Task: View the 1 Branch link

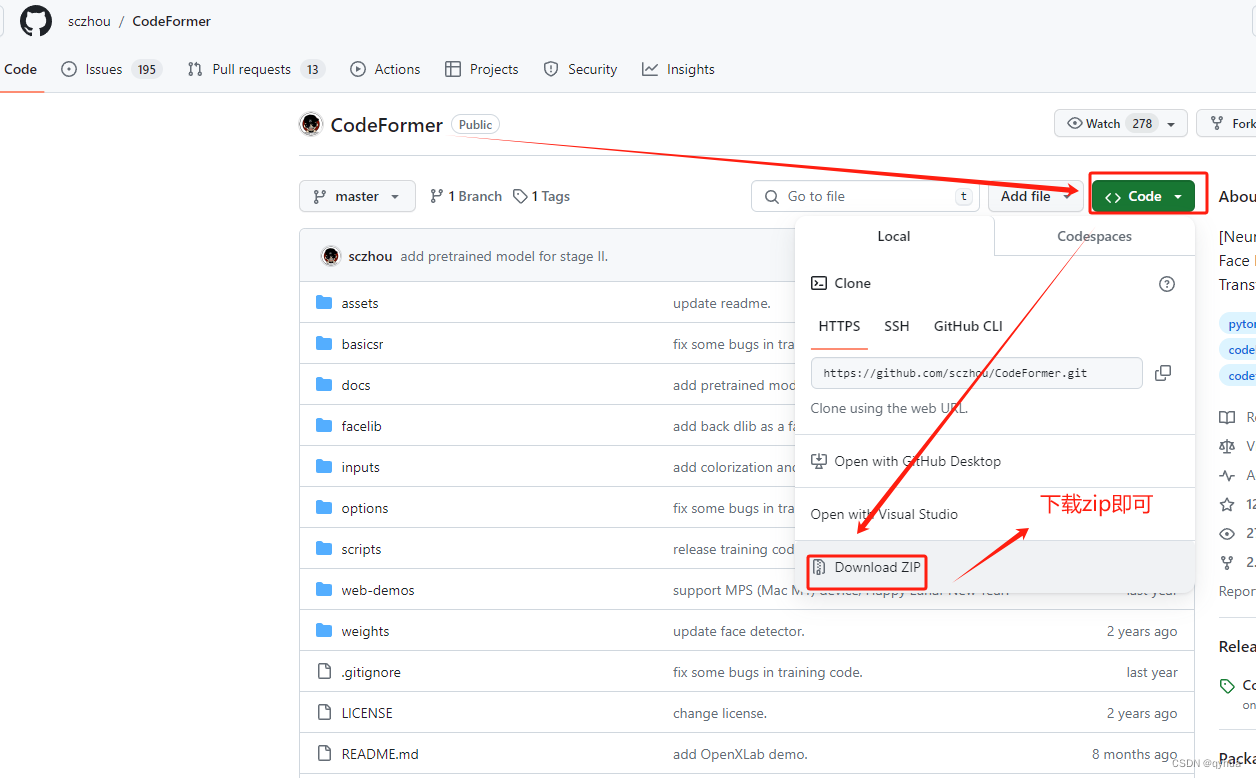Action: (466, 196)
